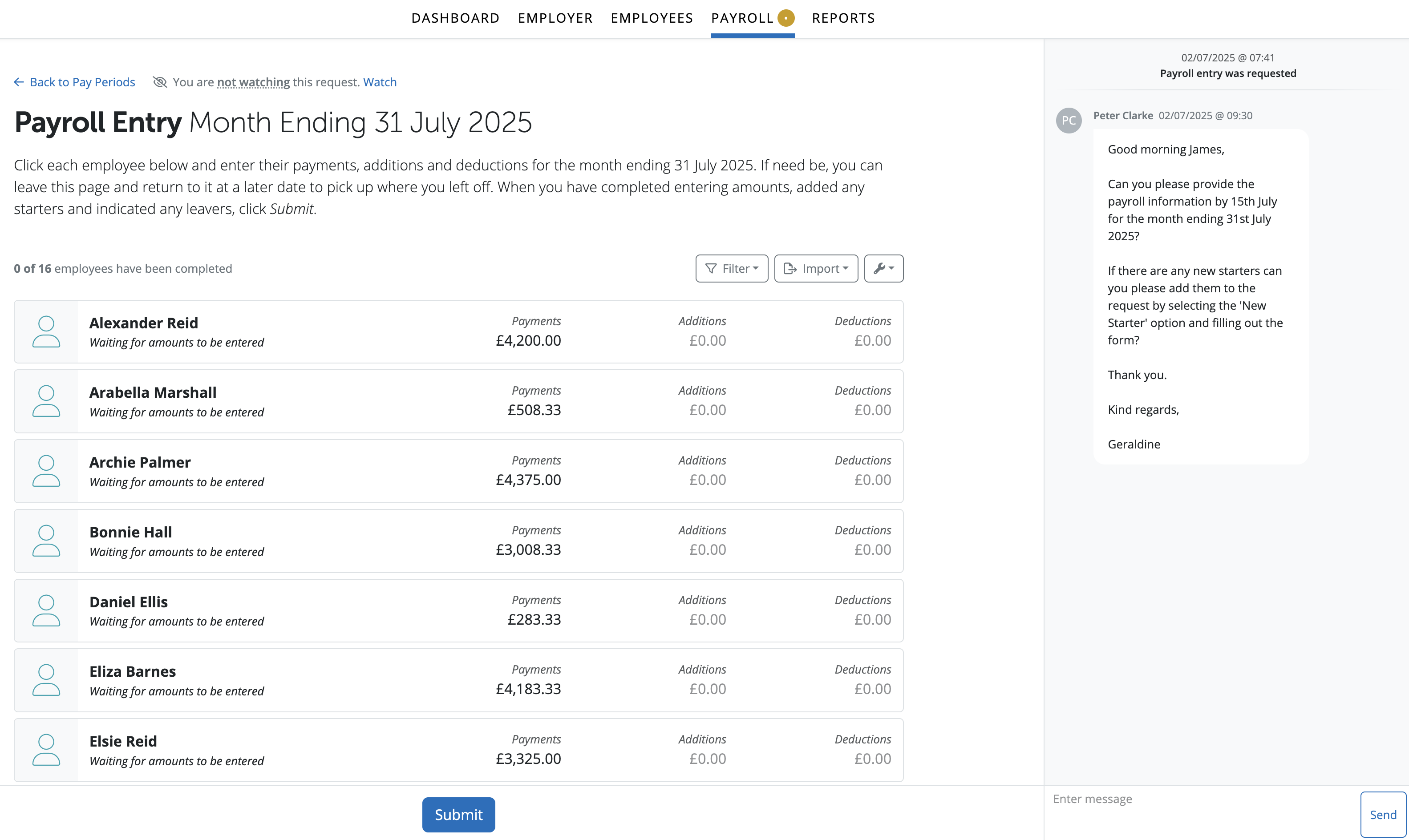Click the £4,183.33 payments amount

point(528,689)
